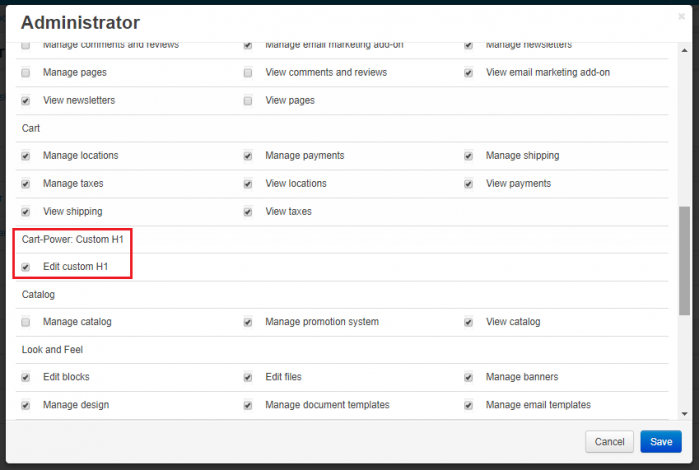
Task: Toggle Manage document templates checkbox
Action: coord(248,405)
